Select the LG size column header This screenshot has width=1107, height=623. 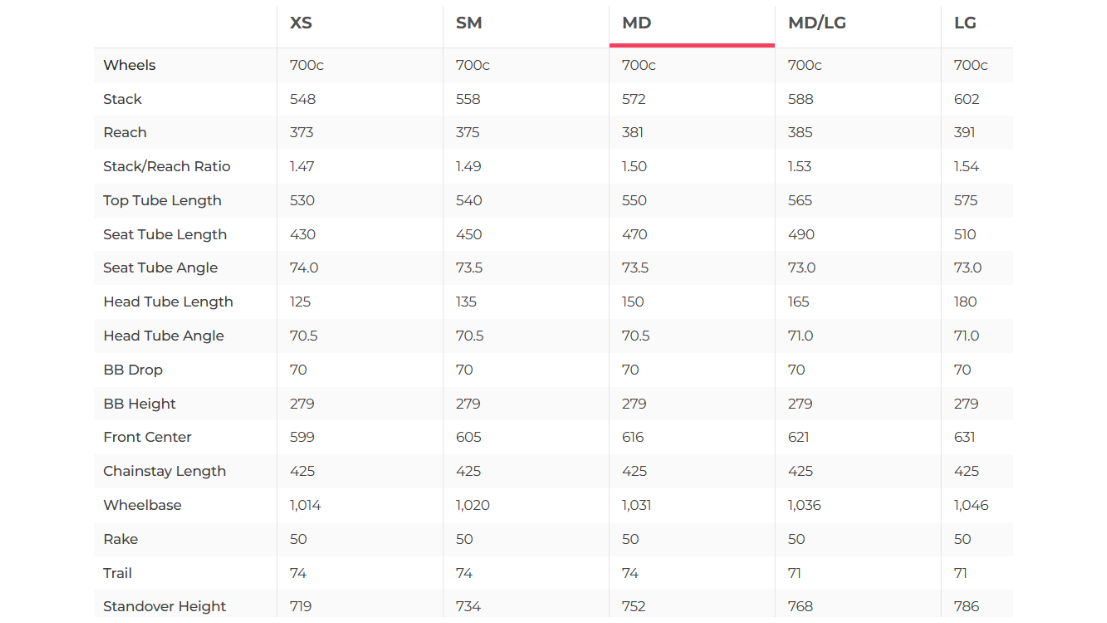(965, 23)
